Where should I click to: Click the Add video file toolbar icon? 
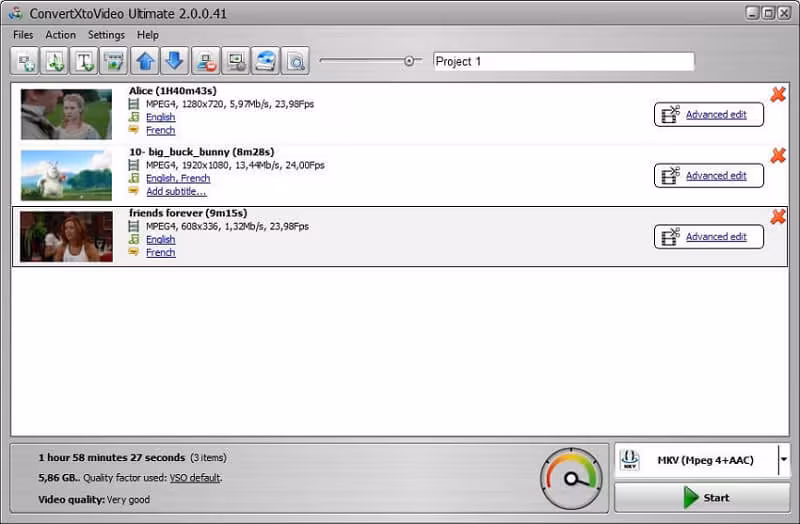pyautogui.click(x=24, y=61)
